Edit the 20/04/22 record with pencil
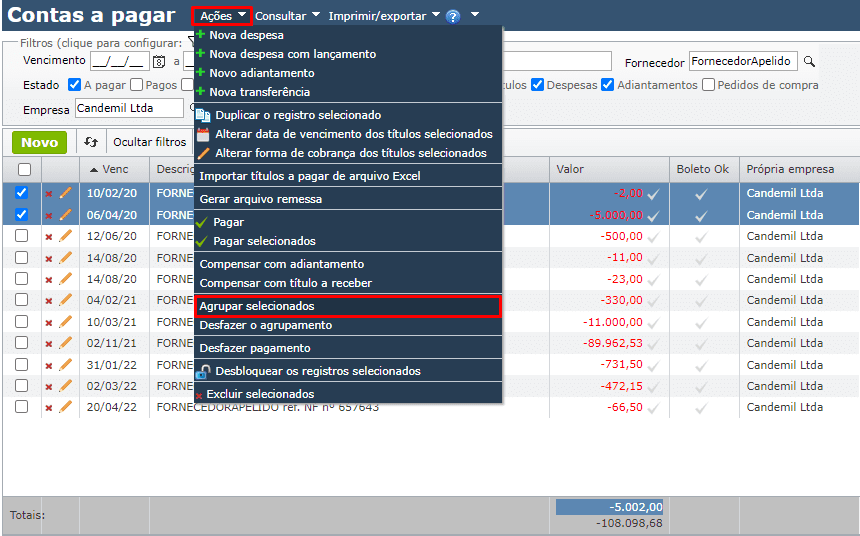 pos(65,407)
